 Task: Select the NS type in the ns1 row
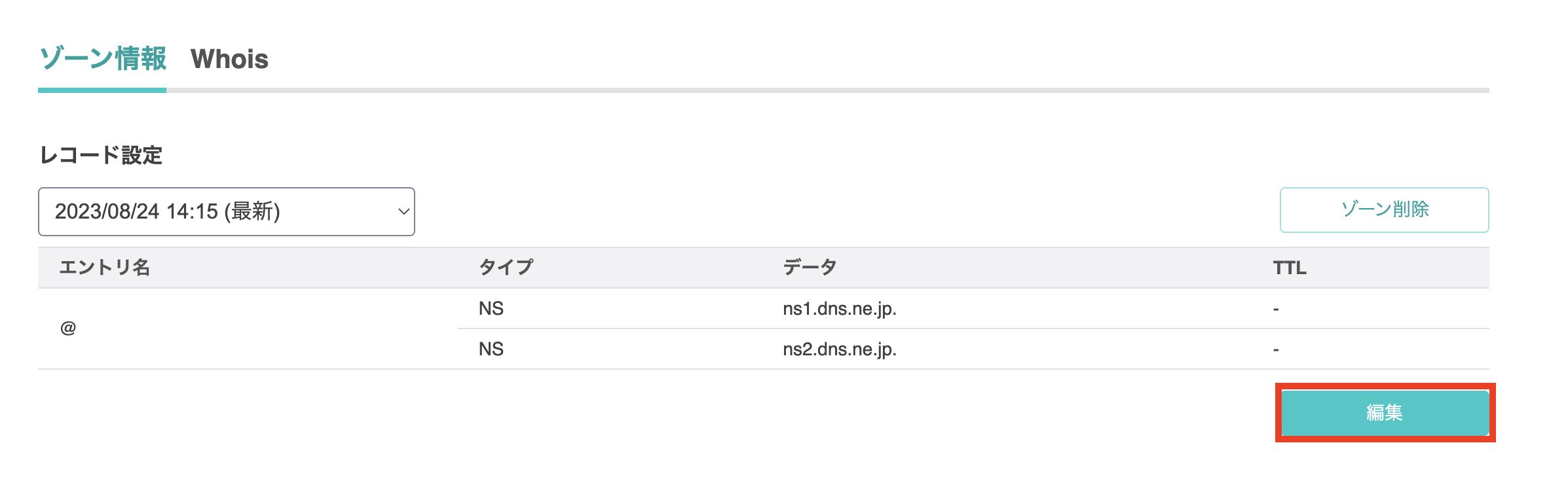coord(491,309)
